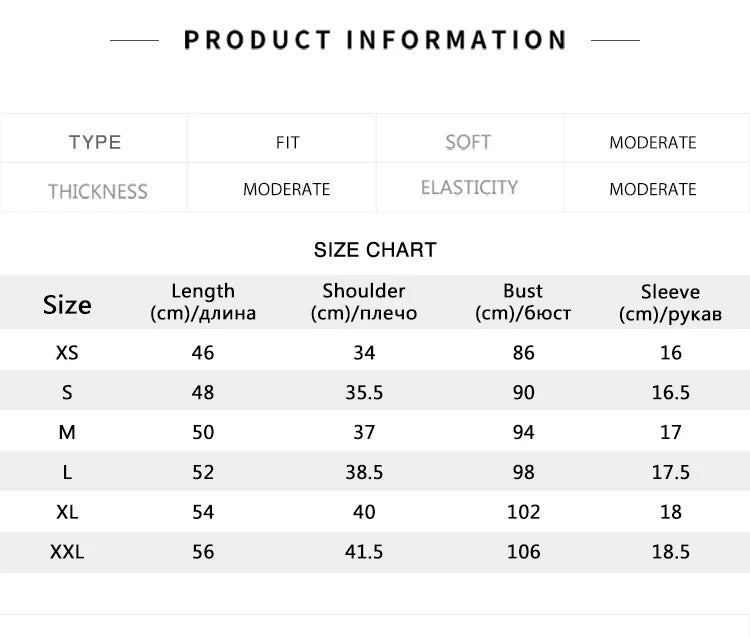The width and height of the screenshot is (750, 638).
Task: Click the TYPE attribute label
Action: [95, 142]
